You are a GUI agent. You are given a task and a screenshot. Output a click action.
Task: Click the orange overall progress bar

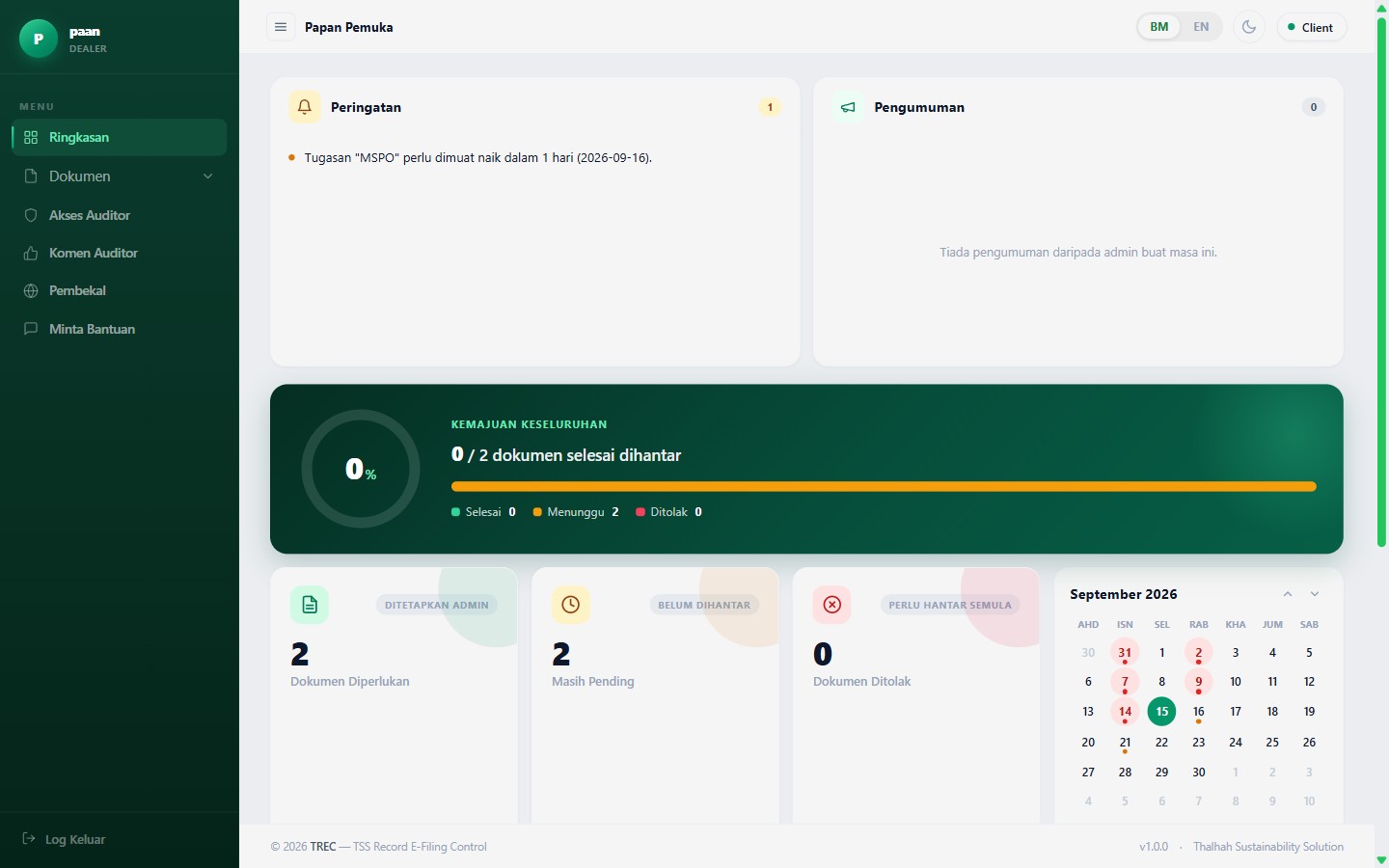pyautogui.click(x=884, y=487)
